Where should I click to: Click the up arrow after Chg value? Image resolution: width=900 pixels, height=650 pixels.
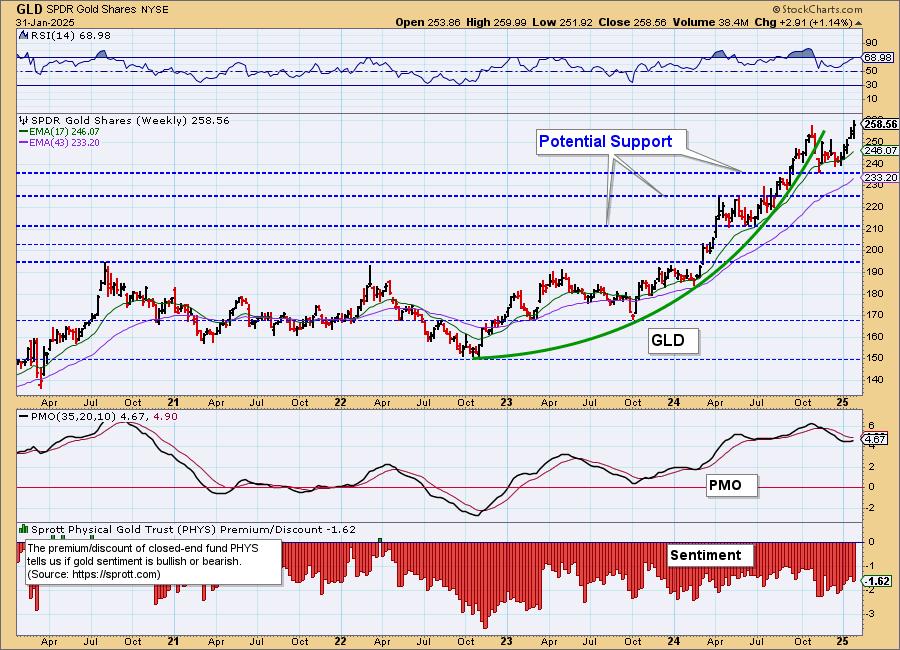pyautogui.click(x=859, y=24)
